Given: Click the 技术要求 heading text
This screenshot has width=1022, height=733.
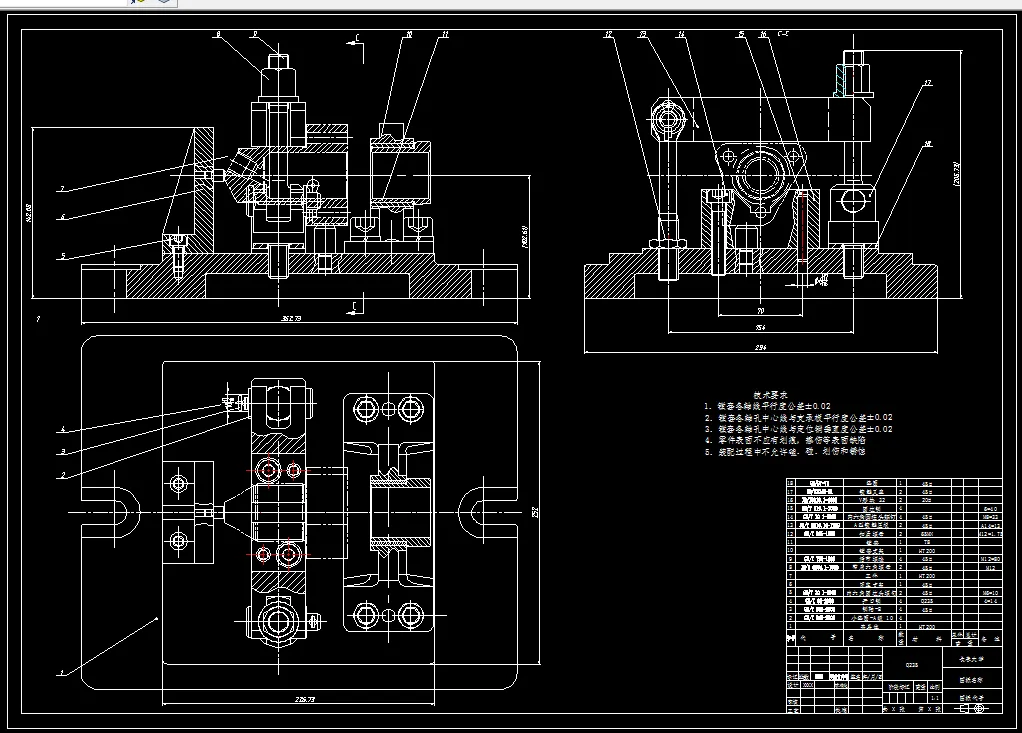Looking at the screenshot, I should (770, 395).
